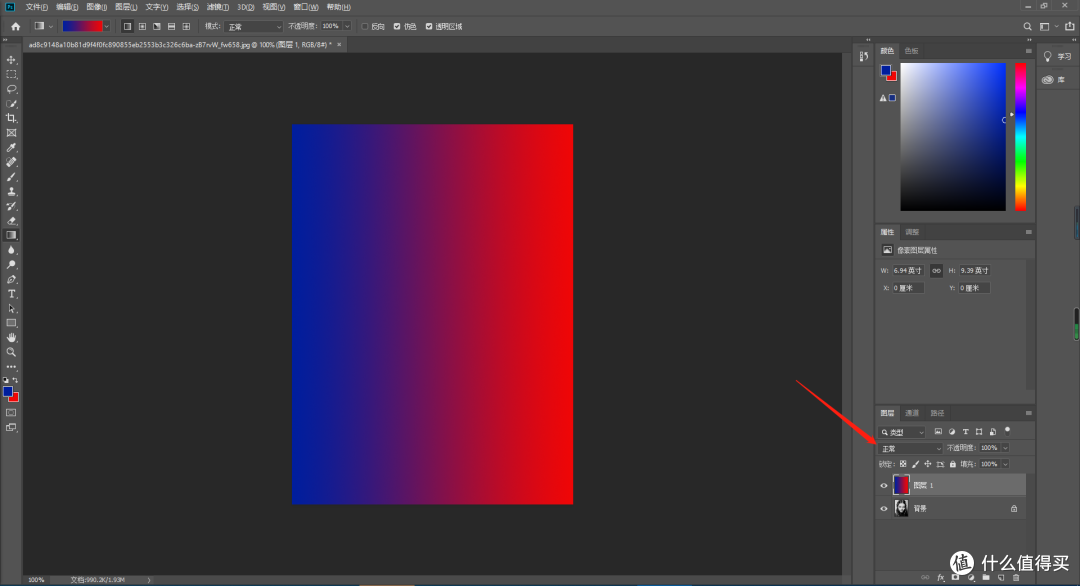Image resolution: width=1080 pixels, height=586 pixels.
Task: Switch to the 路径 (Paths) tab
Action: tap(937, 413)
